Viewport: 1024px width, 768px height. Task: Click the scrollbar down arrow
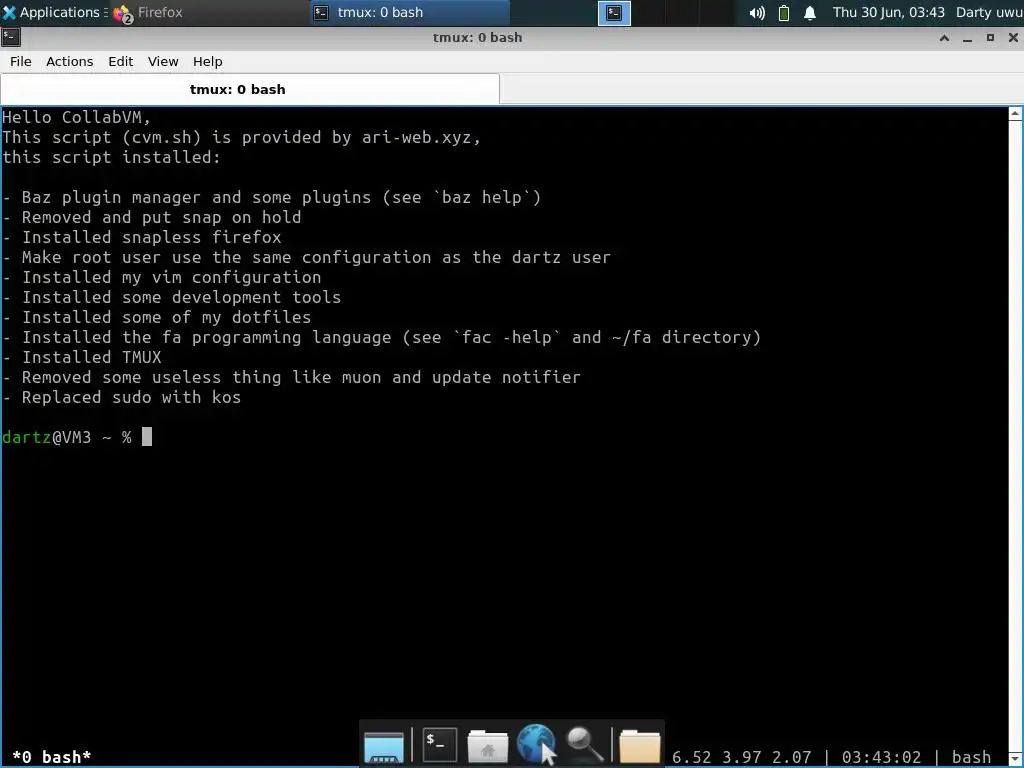click(1016, 758)
